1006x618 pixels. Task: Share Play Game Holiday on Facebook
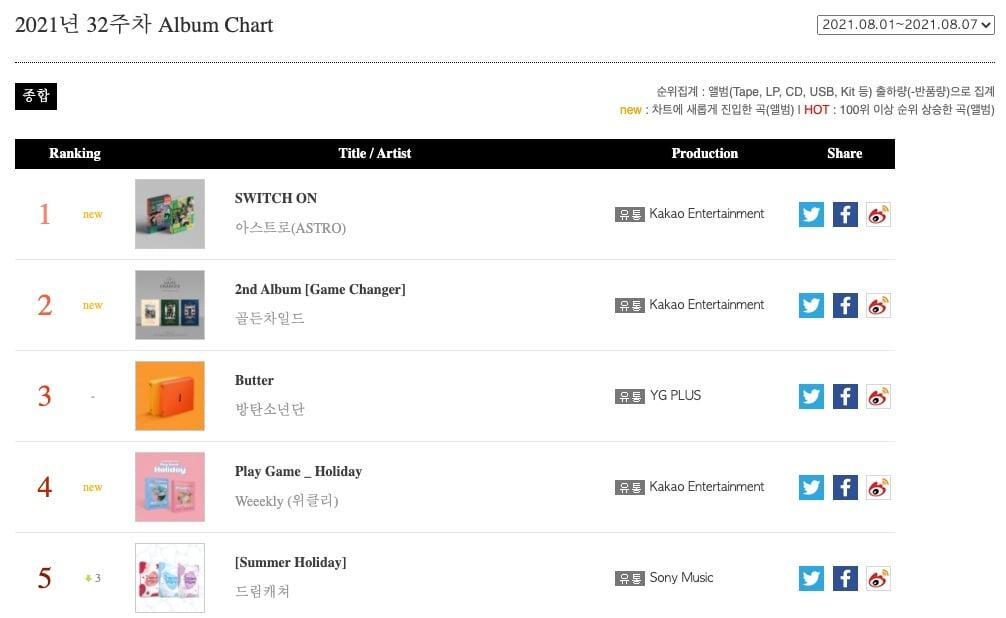pyautogui.click(x=845, y=487)
